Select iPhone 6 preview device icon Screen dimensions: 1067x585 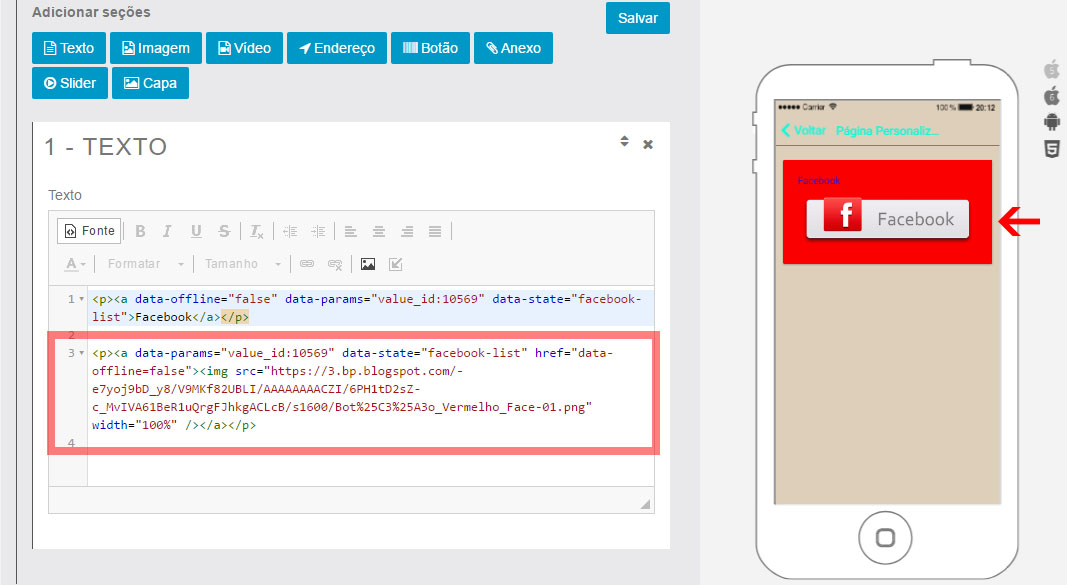(1052, 95)
